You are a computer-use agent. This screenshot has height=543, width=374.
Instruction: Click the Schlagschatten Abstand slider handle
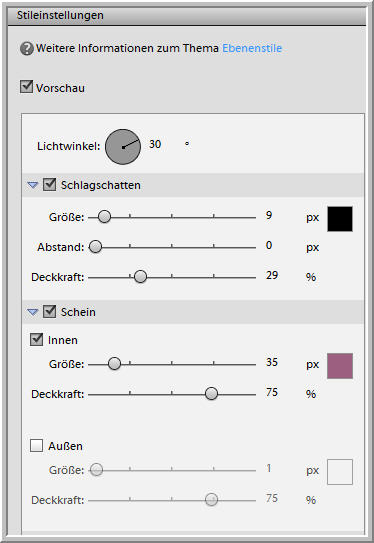coord(95,247)
